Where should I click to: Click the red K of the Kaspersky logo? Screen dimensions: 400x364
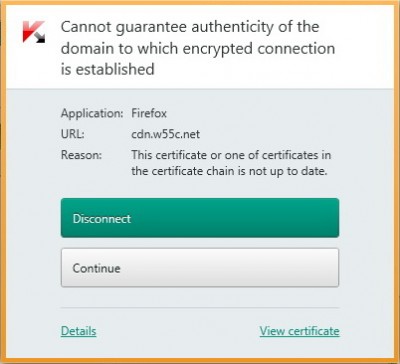coord(30,30)
